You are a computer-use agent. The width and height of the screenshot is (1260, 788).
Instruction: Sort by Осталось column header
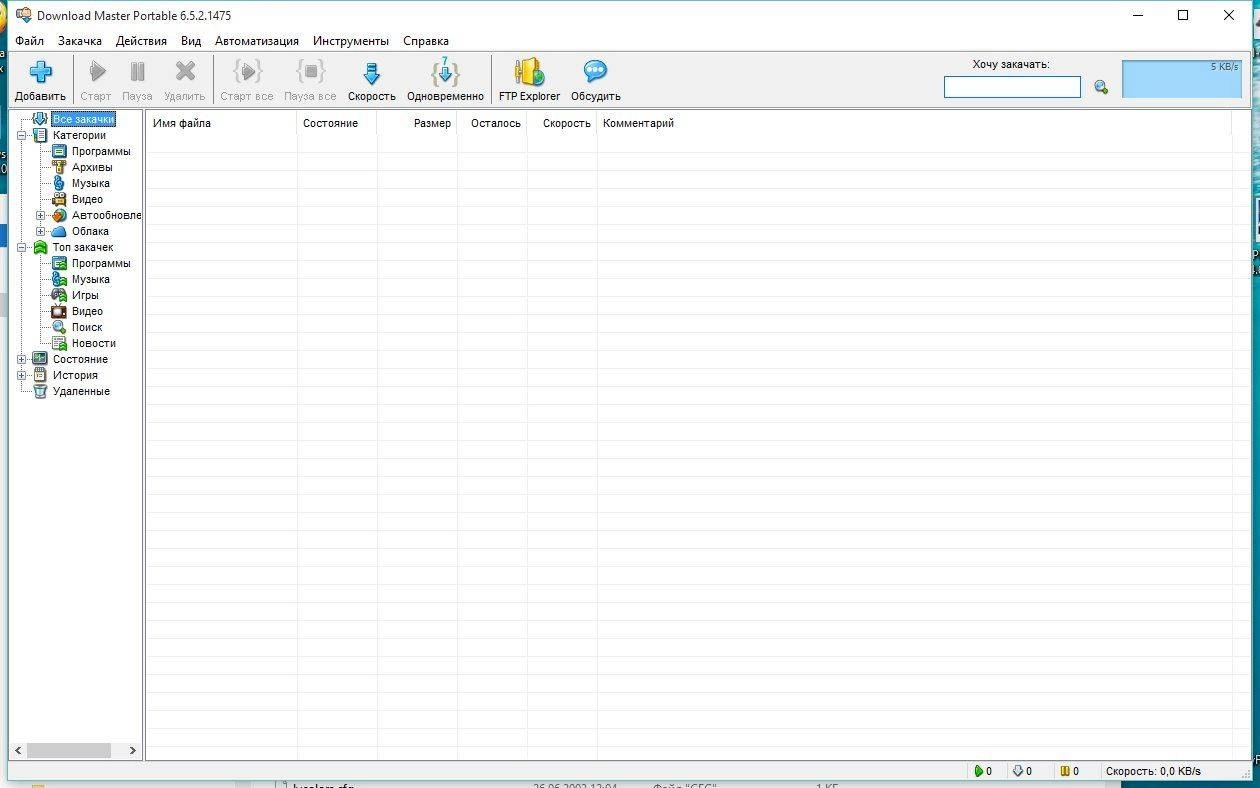492,123
